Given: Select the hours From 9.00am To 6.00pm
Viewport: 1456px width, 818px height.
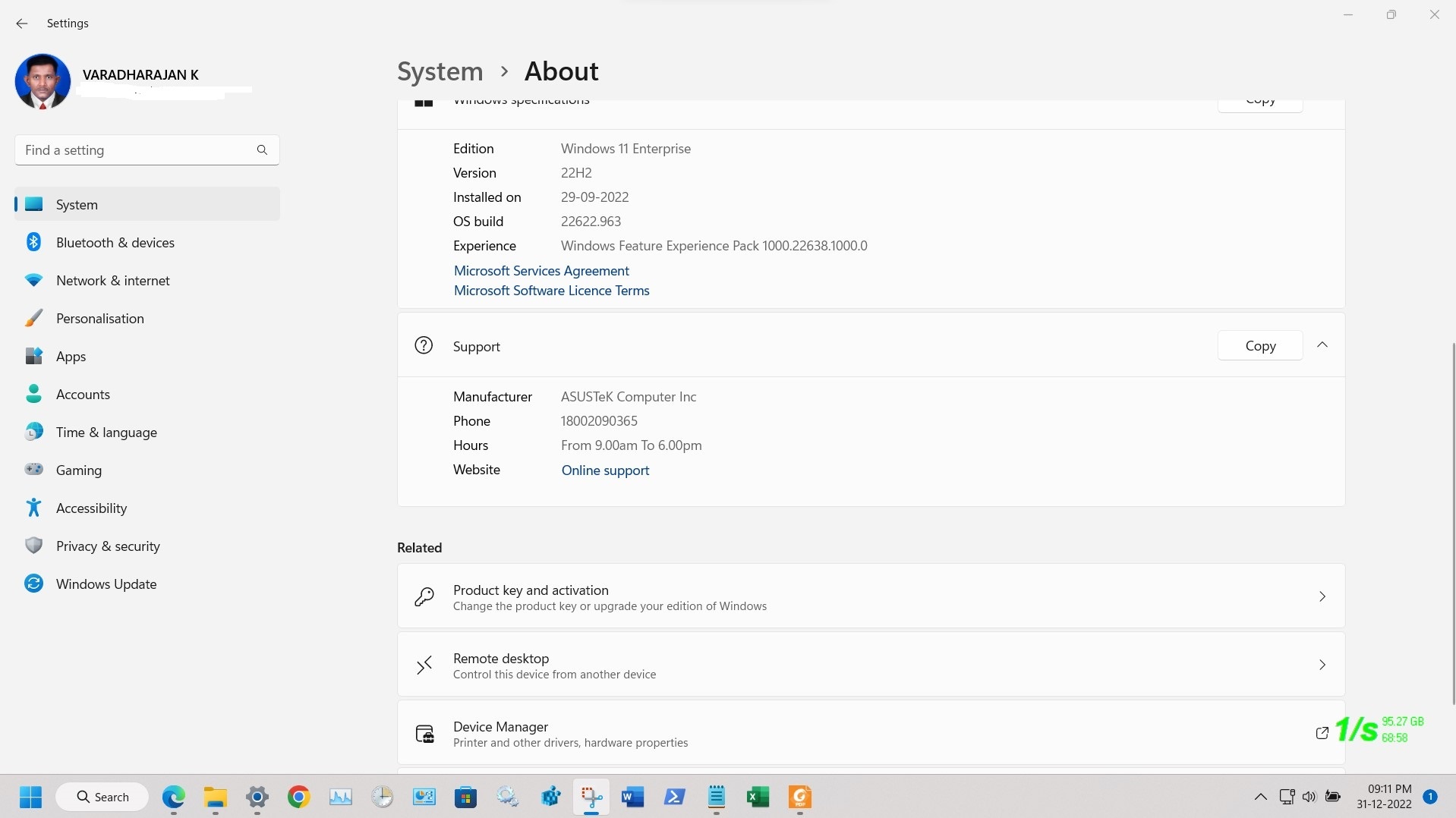Looking at the screenshot, I should coord(631,445).
